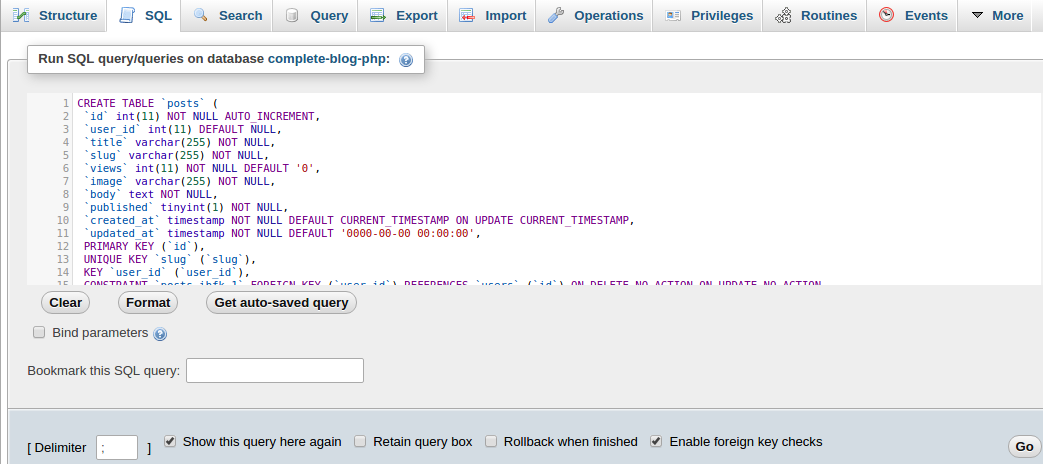Focus the Bookmark this SQL query field
Image resolution: width=1043 pixels, height=464 pixels.
click(x=275, y=370)
